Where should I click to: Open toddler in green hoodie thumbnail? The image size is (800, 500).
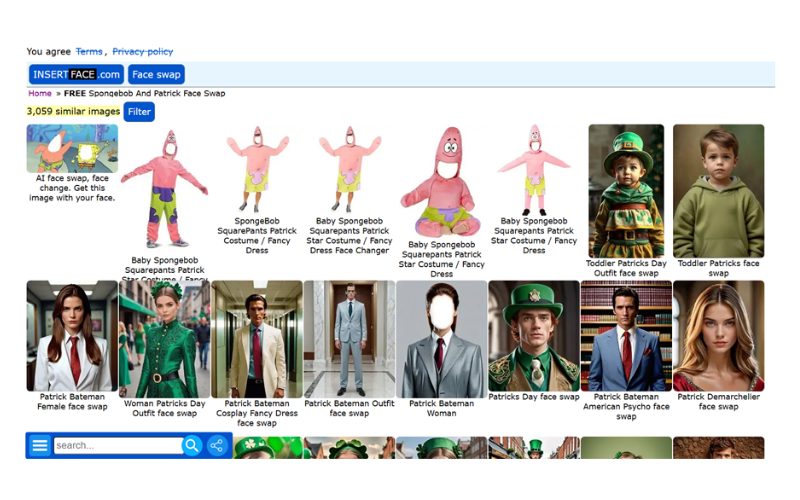pyautogui.click(x=718, y=191)
